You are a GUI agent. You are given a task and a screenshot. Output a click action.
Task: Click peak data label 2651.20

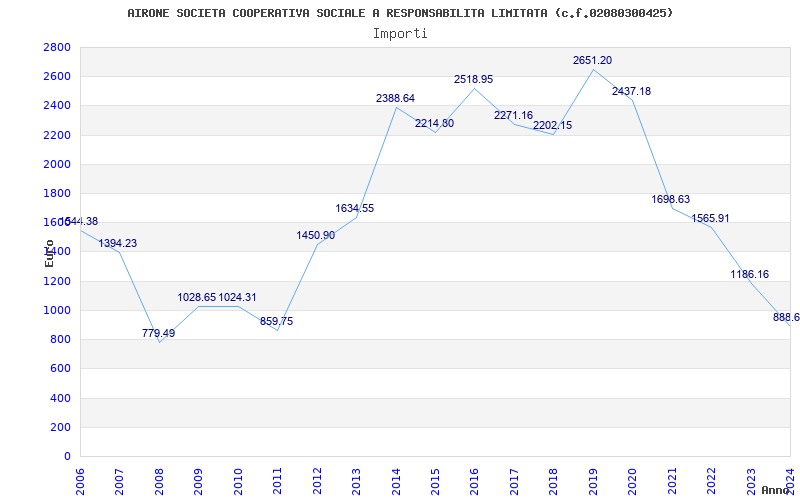(x=592, y=60)
